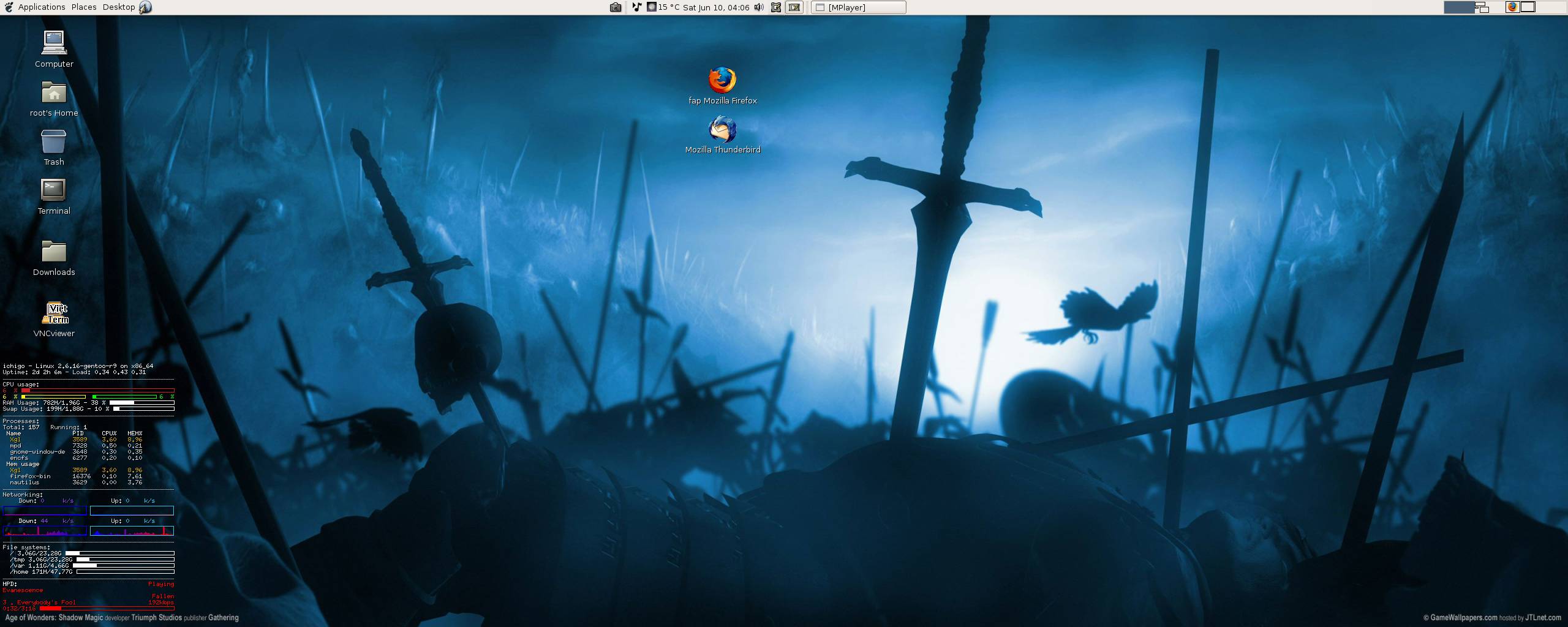
Task: Click the 15 °C weather reading
Action: 669,7
